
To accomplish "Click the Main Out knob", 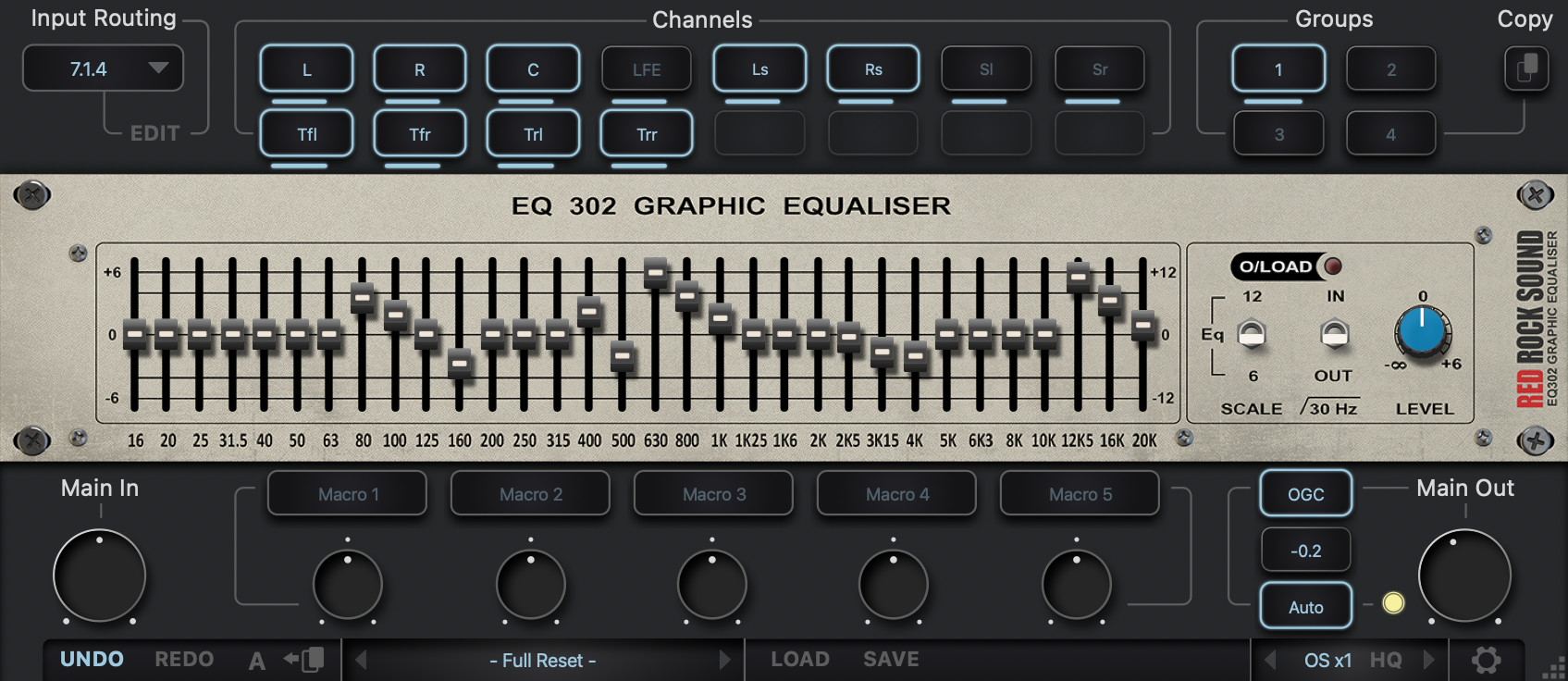I will 1465,576.
